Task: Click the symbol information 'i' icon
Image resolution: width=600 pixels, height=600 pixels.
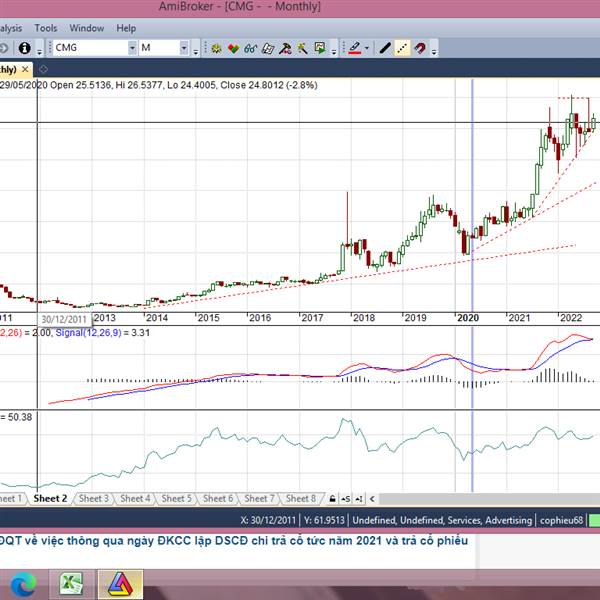Action: pyautogui.click(x=24, y=48)
